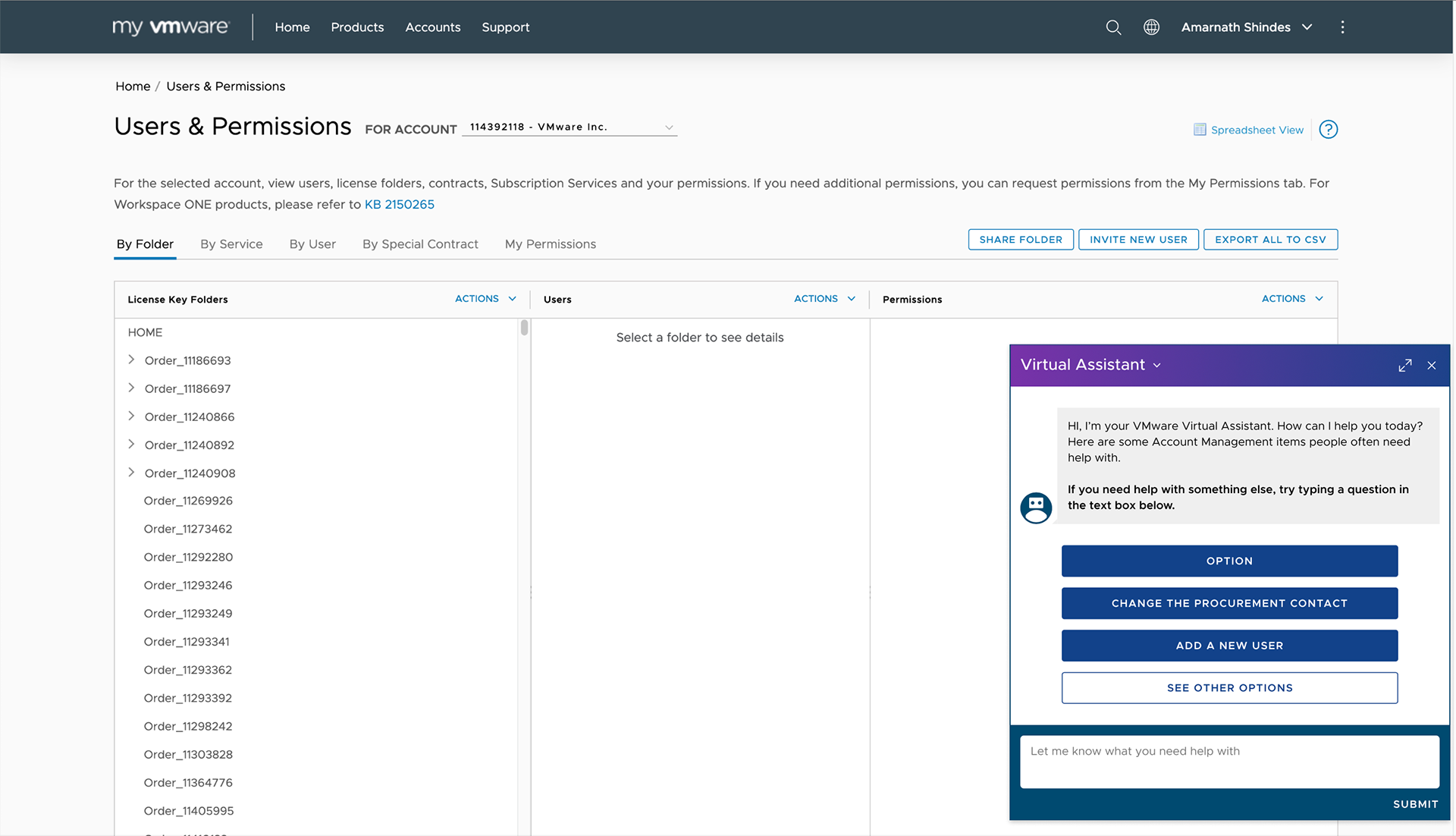This screenshot has height=836, width=1456.
Task: Open the Amarnath Shindes user dropdown
Action: (x=1247, y=27)
